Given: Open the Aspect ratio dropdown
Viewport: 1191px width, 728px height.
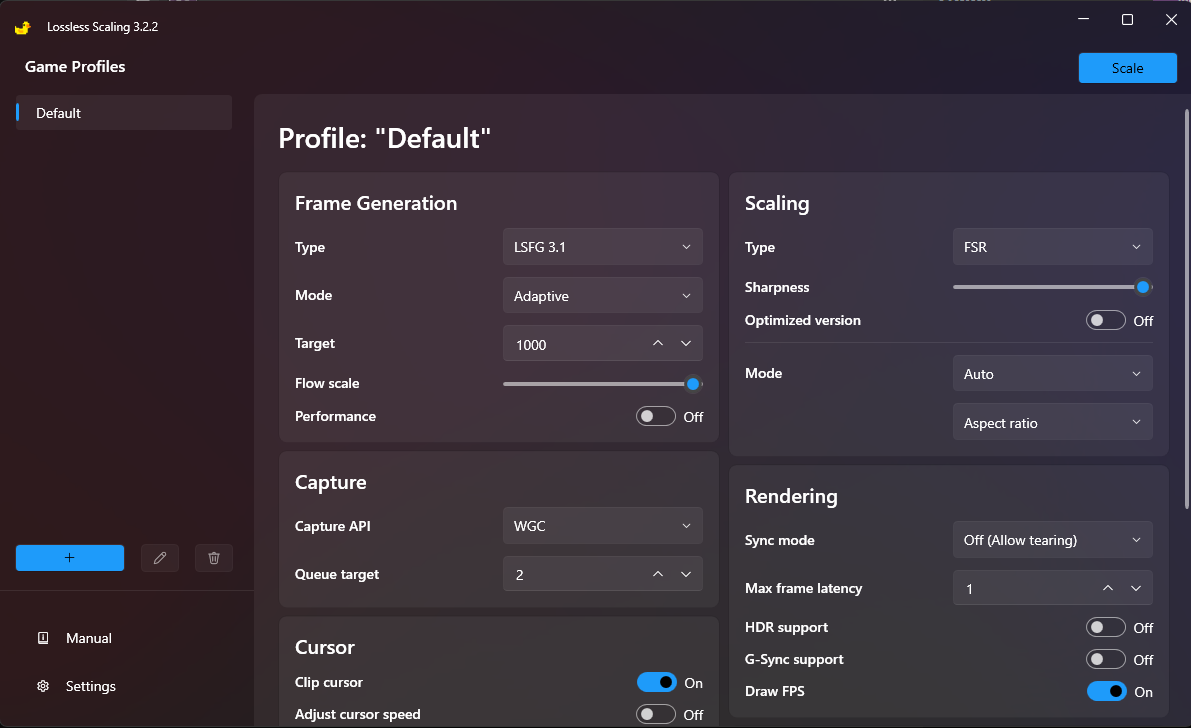Looking at the screenshot, I should (x=1053, y=423).
